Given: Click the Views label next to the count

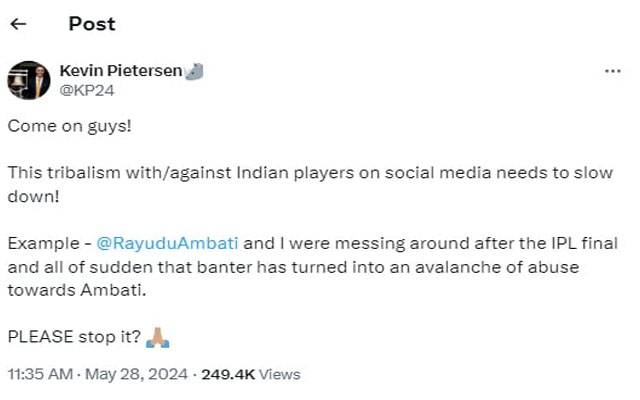Looking at the screenshot, I should [280, 374].
